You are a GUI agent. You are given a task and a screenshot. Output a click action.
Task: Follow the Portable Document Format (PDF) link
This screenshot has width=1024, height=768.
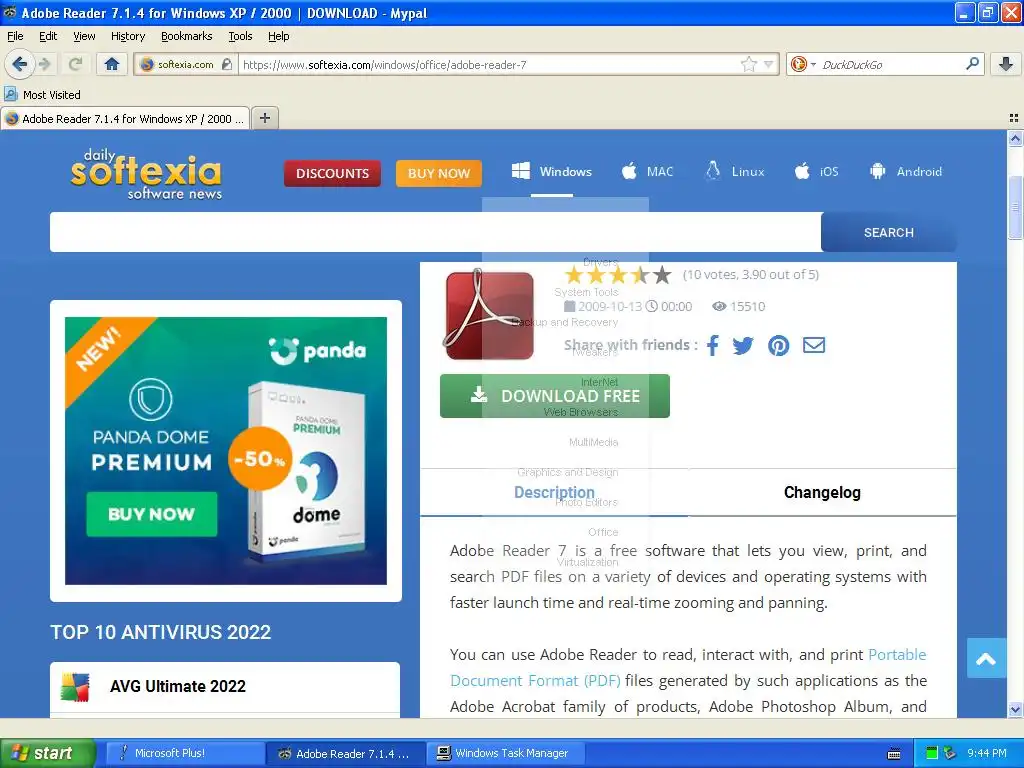tap(688, 667)
